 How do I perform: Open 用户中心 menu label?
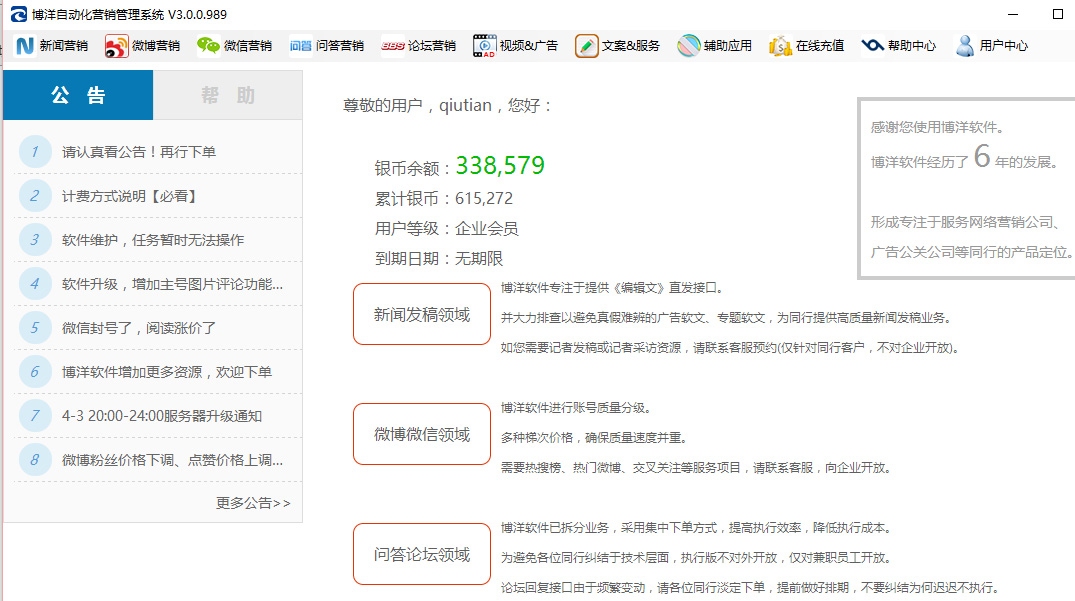point(1004,46)
